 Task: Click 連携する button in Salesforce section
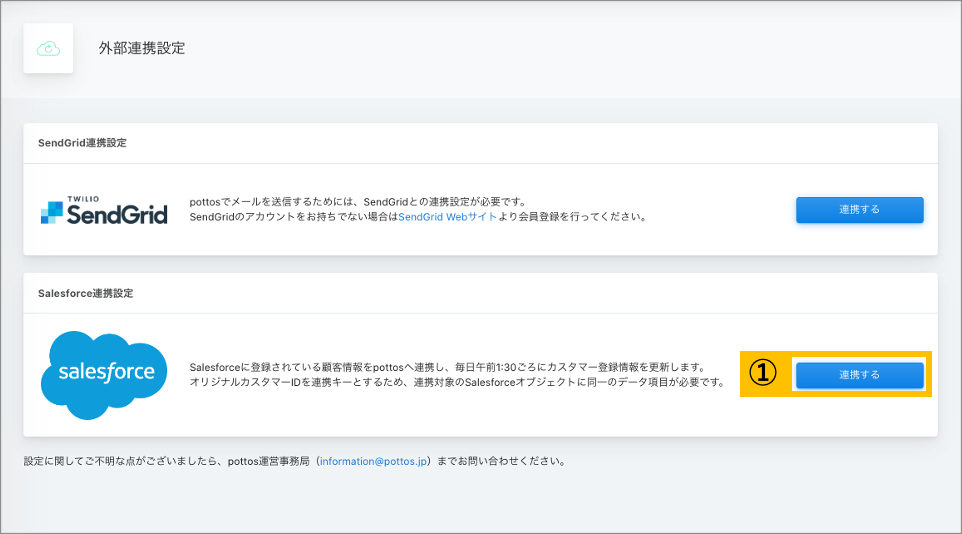click(860, 375)
